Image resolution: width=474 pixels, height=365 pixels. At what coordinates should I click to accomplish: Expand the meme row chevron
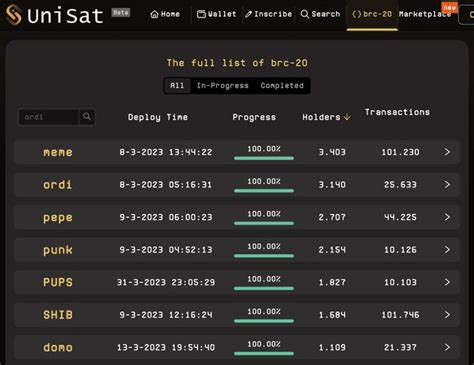[x=447, y=152]
